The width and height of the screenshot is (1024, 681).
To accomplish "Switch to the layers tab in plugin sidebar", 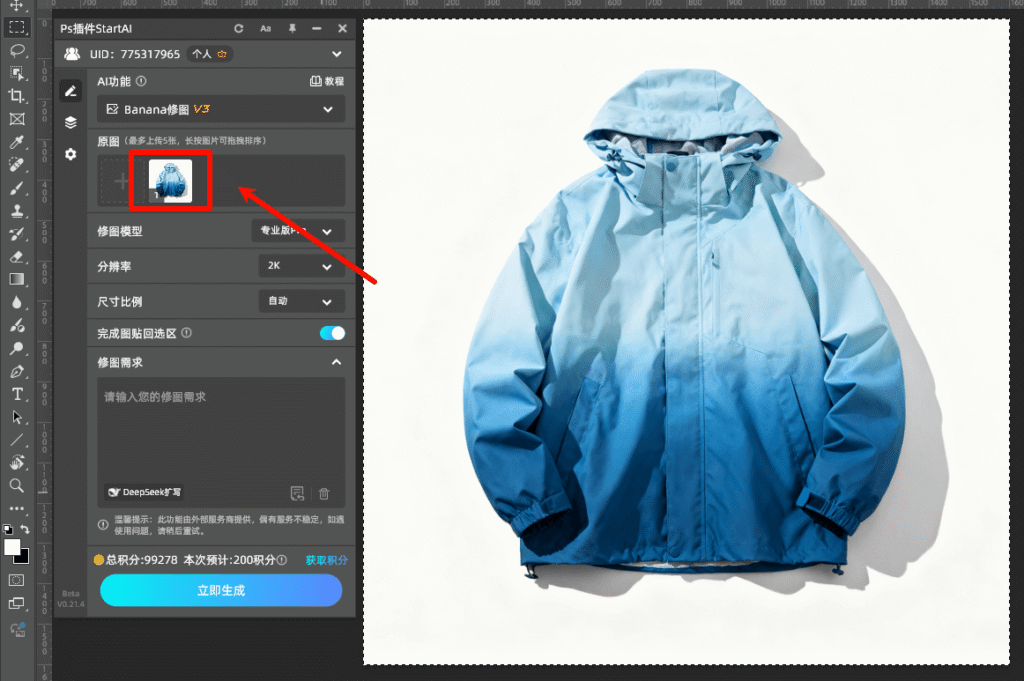I will (x=70, y=122).
